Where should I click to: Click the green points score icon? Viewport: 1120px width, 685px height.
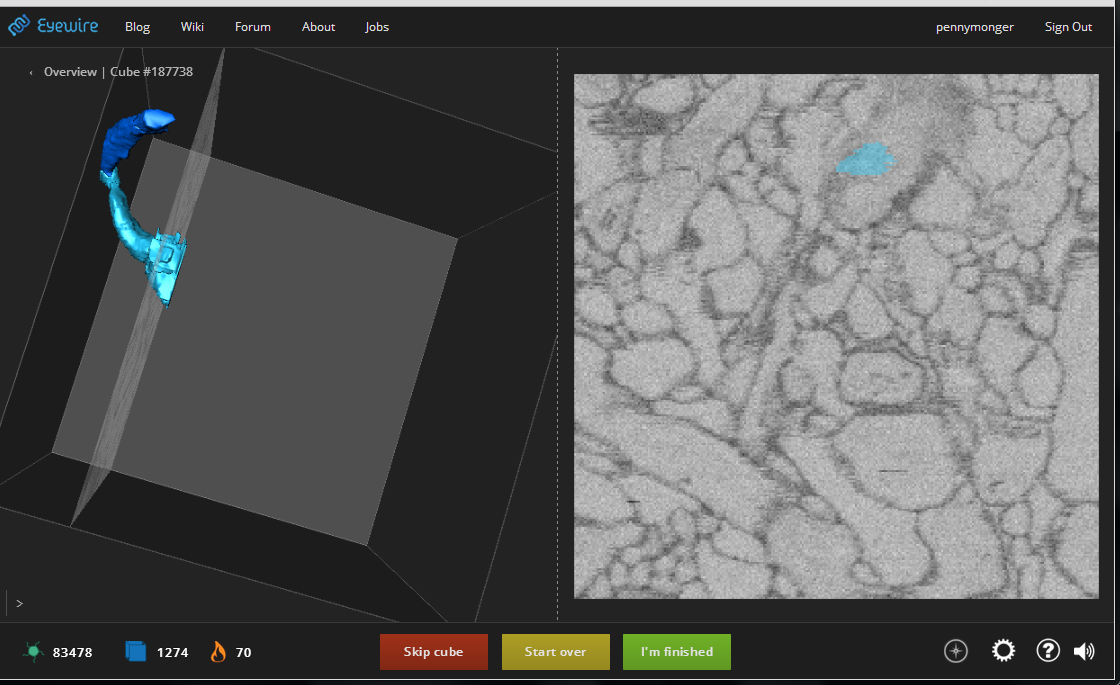[33, 652]
